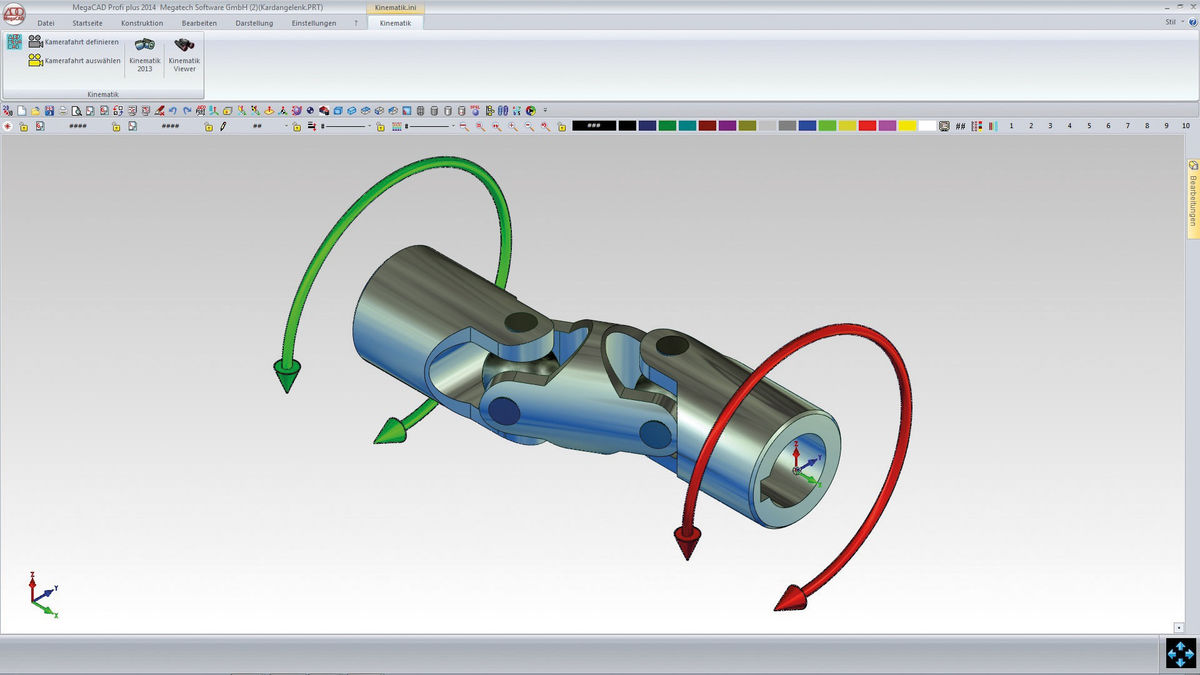The image size is (1200, 675).
Task: Toggle padlock left of black color field
Action: [561, 127]
